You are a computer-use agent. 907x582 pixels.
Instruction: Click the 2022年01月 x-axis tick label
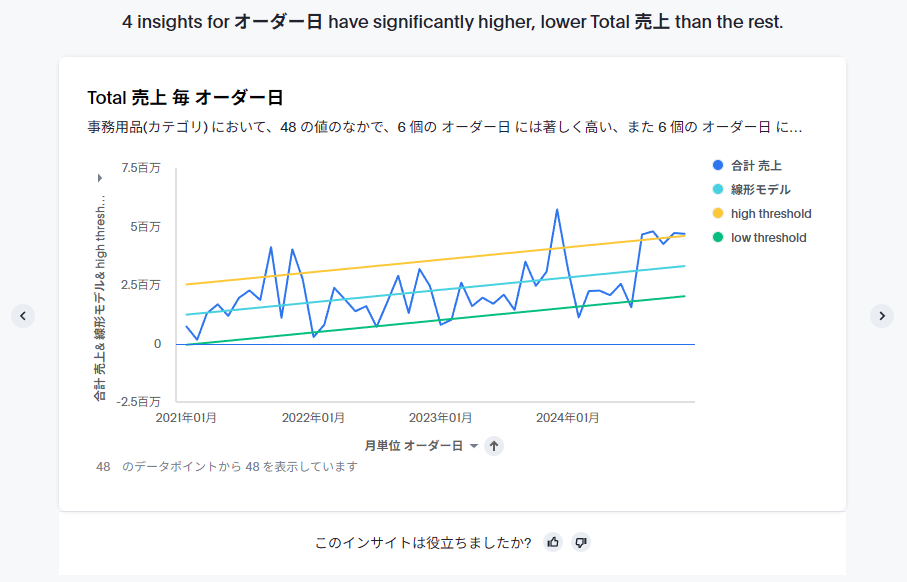tap(313, 418)
